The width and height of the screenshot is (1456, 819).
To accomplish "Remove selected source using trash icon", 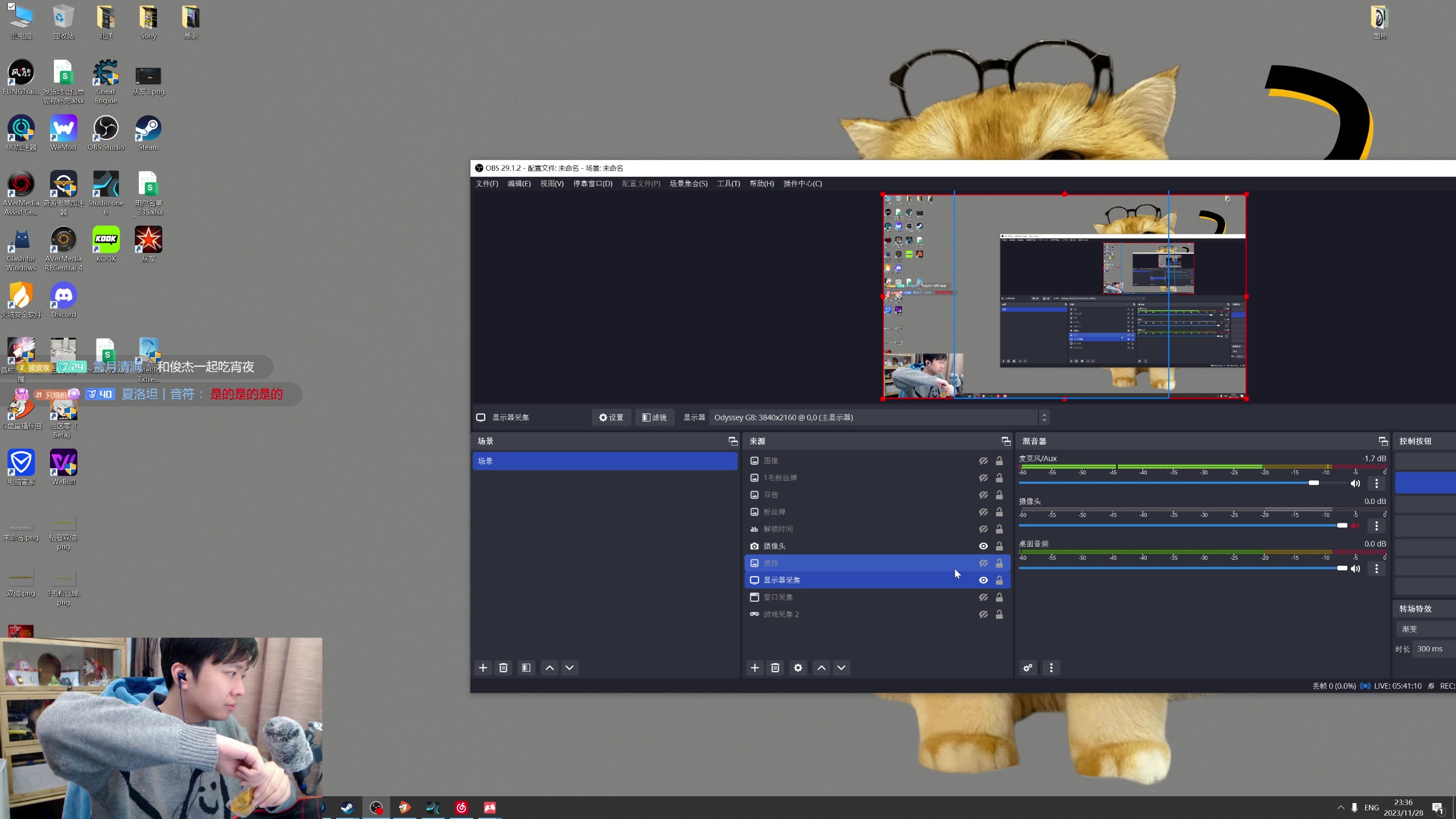I will click(775, 668).
